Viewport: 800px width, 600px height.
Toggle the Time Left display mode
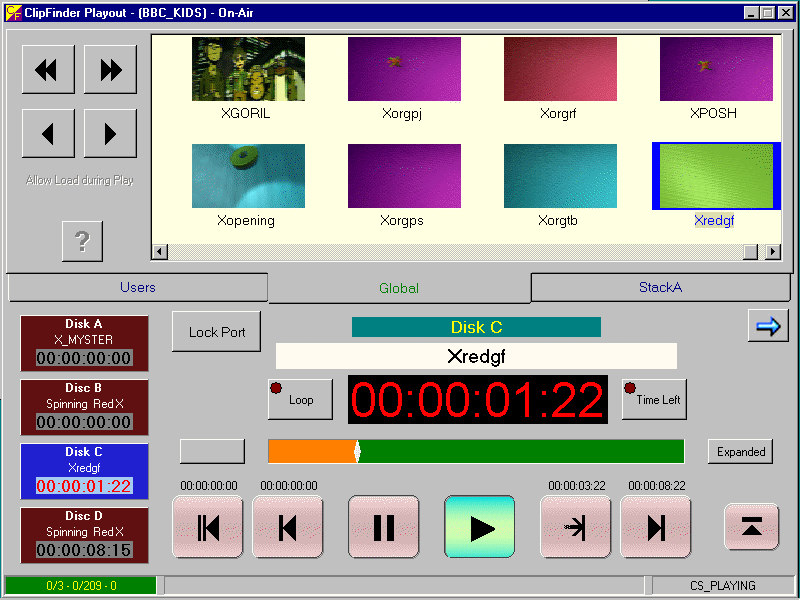coord(654,399)
